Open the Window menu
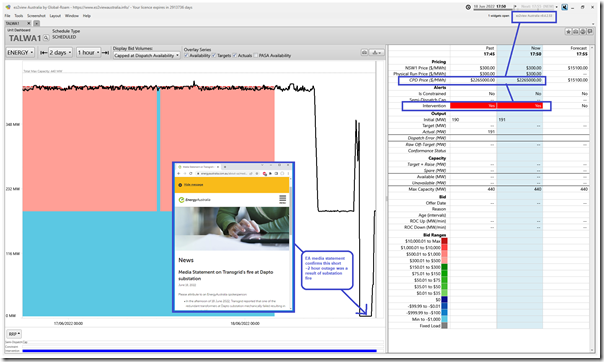This screenshot has width=604, height=362. tap(72, 16)
